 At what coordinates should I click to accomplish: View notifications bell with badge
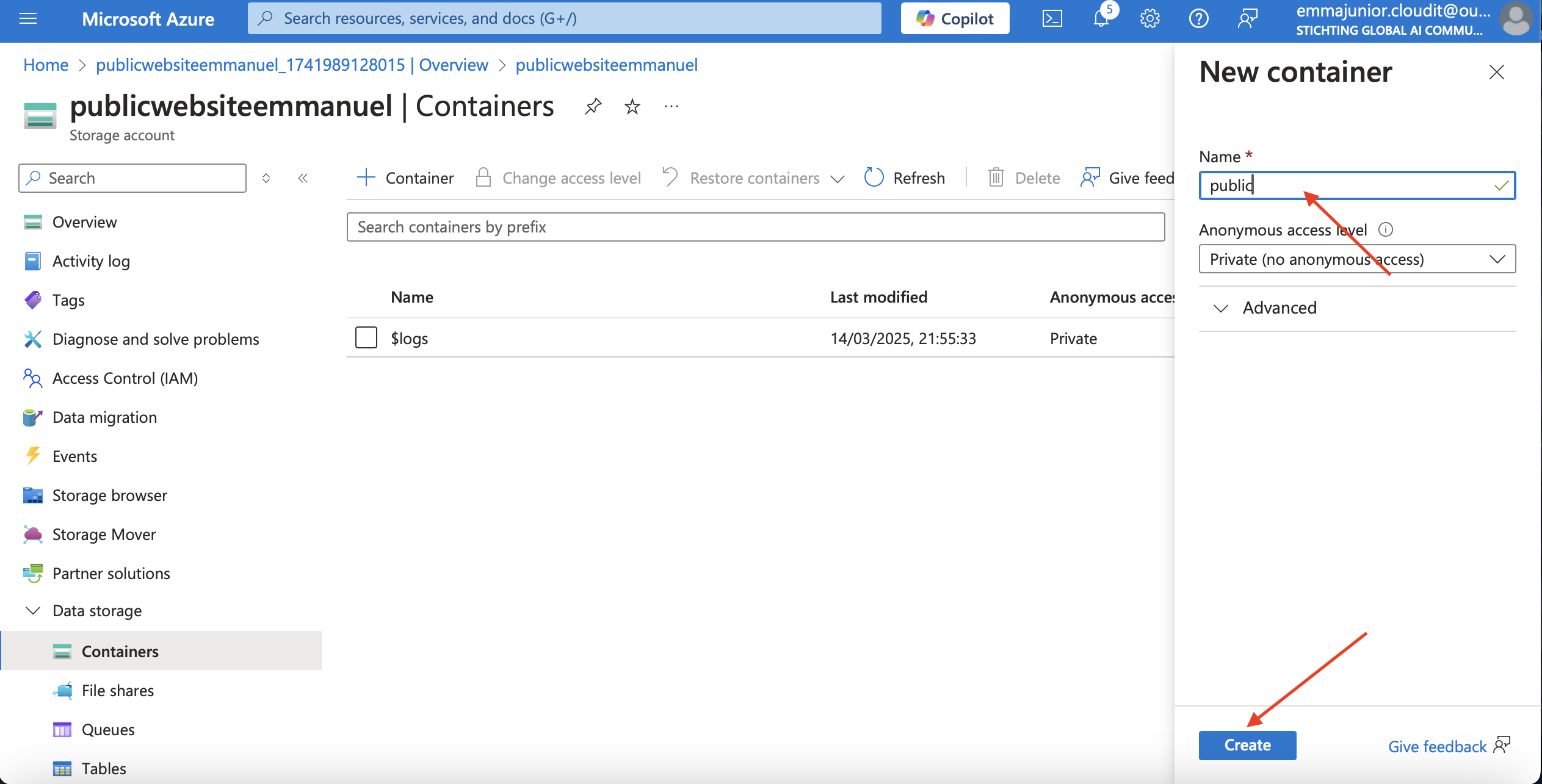(x=1102, y=18)
